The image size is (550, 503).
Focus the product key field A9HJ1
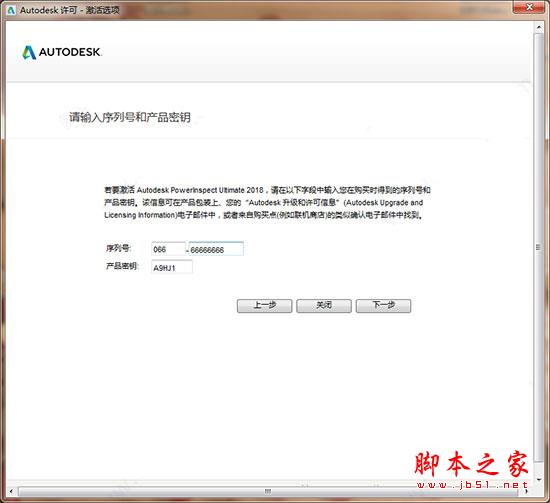pyautogui.click(x=172, y=267)
